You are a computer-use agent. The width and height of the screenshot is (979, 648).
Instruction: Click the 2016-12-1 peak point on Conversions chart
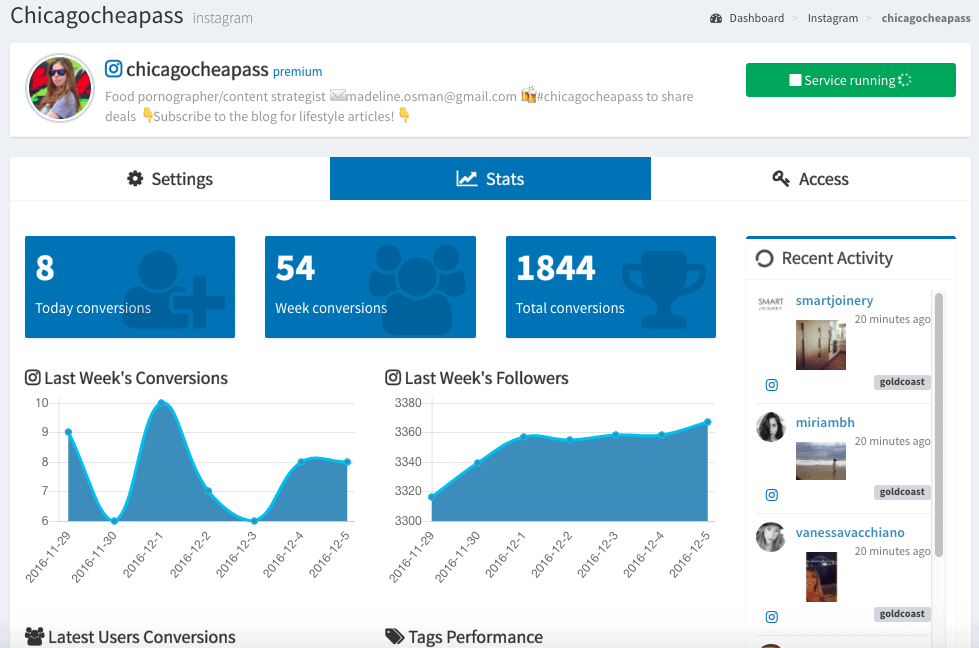pos(162,403)
